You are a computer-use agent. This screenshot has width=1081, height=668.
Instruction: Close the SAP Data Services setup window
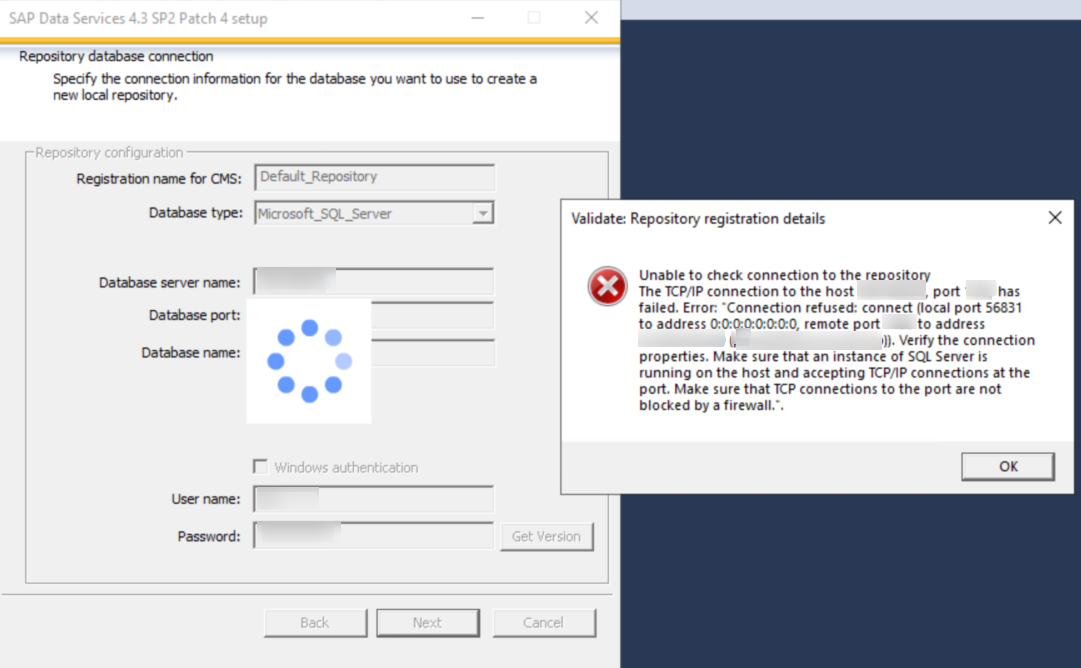tap(591, 18)
